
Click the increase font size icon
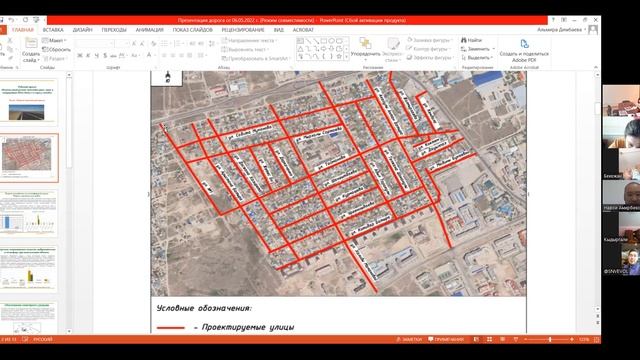134,43
